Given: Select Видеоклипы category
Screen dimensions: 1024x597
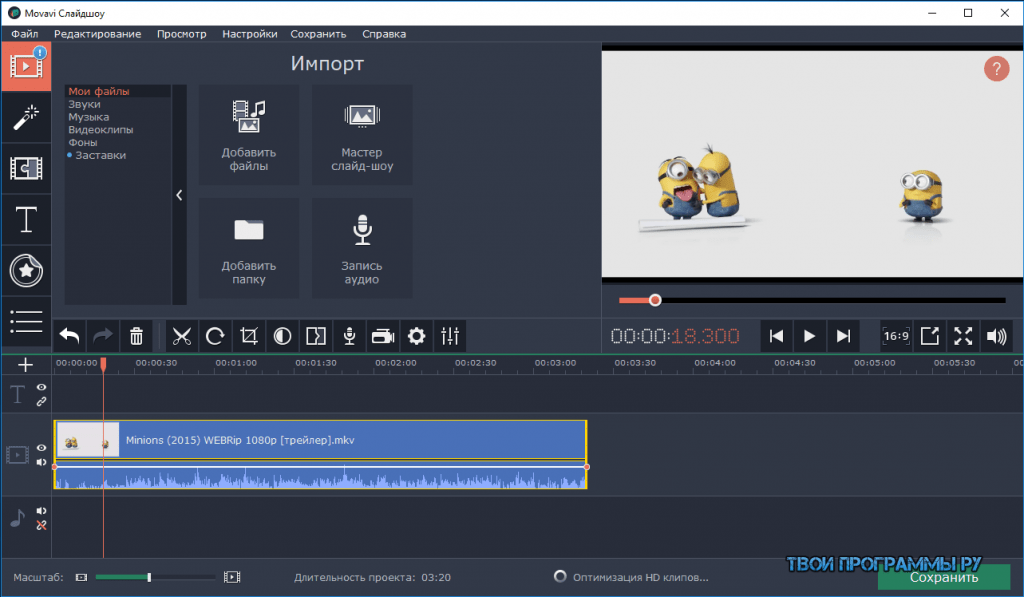Looking at the screenshot, I should click(101, 129).
